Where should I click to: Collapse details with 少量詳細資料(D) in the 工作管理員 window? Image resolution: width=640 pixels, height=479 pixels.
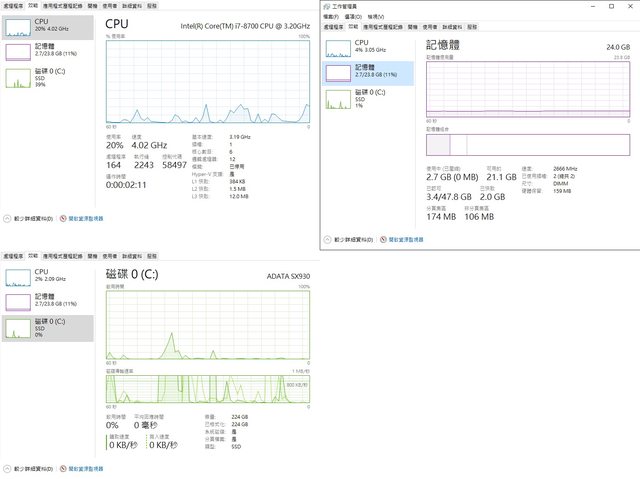point(352,240)
